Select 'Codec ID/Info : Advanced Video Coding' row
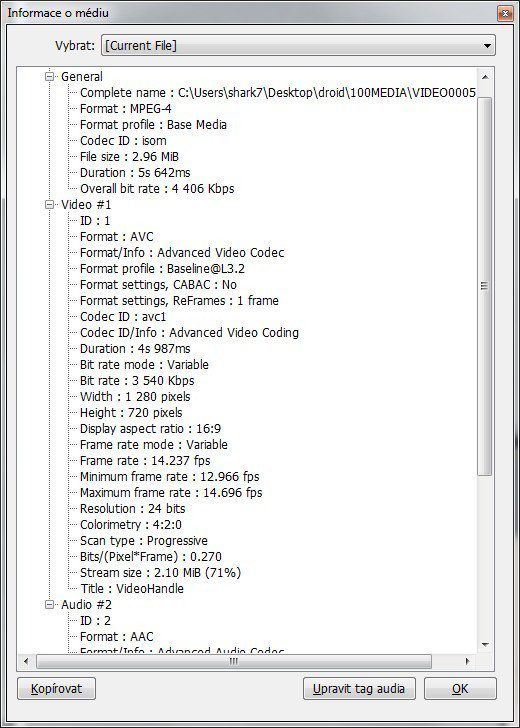The width and height of the screenshot is (520, 728). point(189,333)
